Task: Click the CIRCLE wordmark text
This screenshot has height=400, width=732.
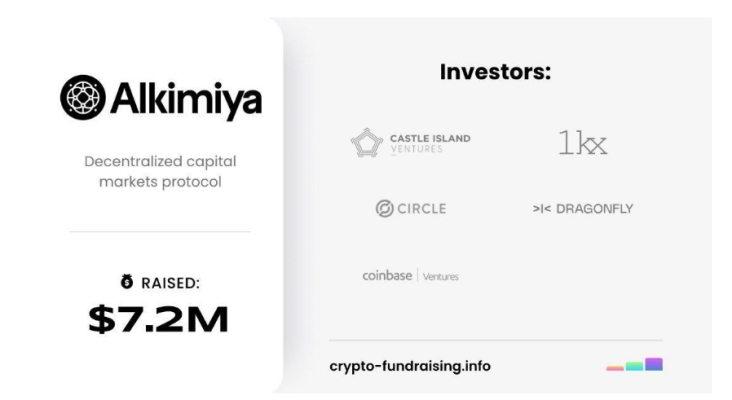Action: 422,209
